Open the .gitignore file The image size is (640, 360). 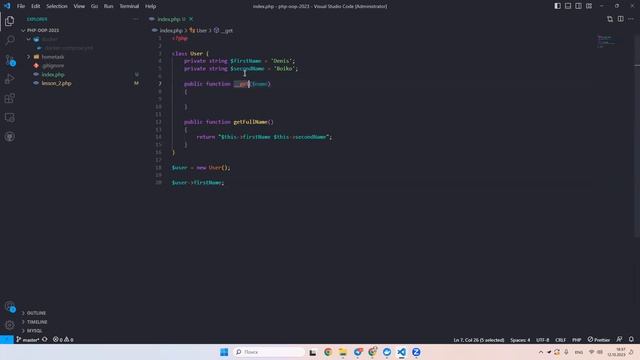tap(53, 66)
